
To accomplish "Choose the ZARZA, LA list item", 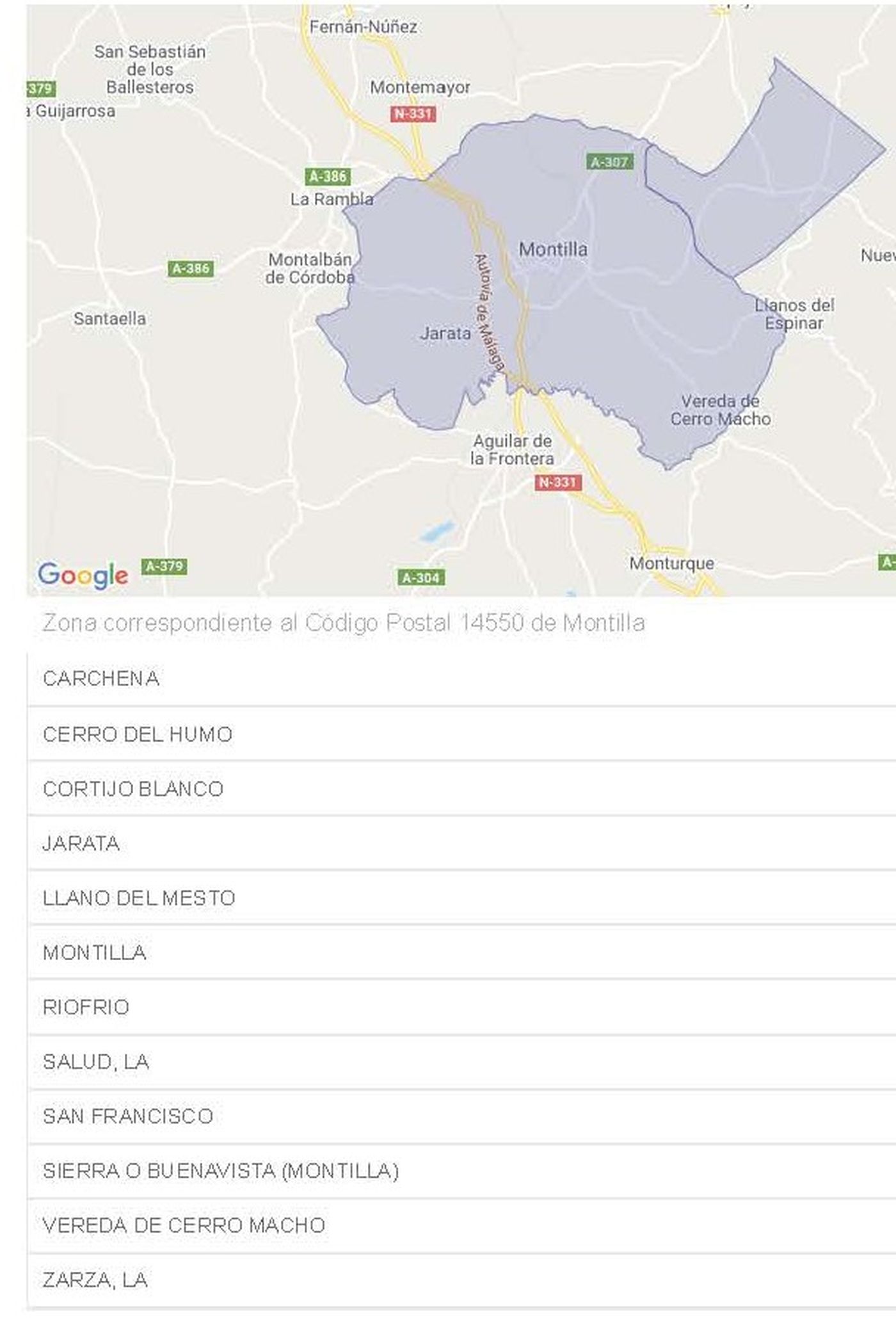I will (x=461, y=1280).
